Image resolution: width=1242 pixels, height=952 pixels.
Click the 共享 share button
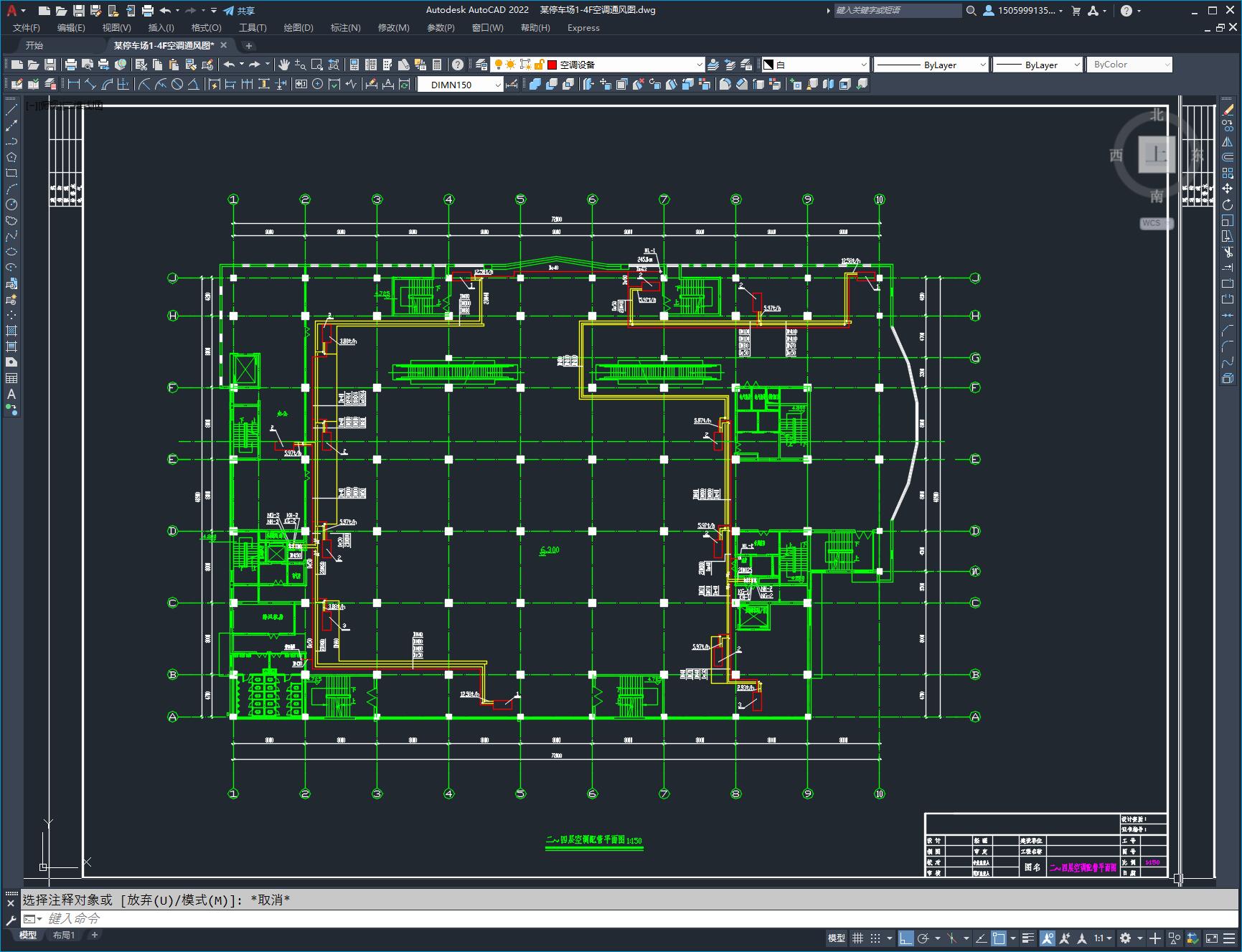(239, 11)
